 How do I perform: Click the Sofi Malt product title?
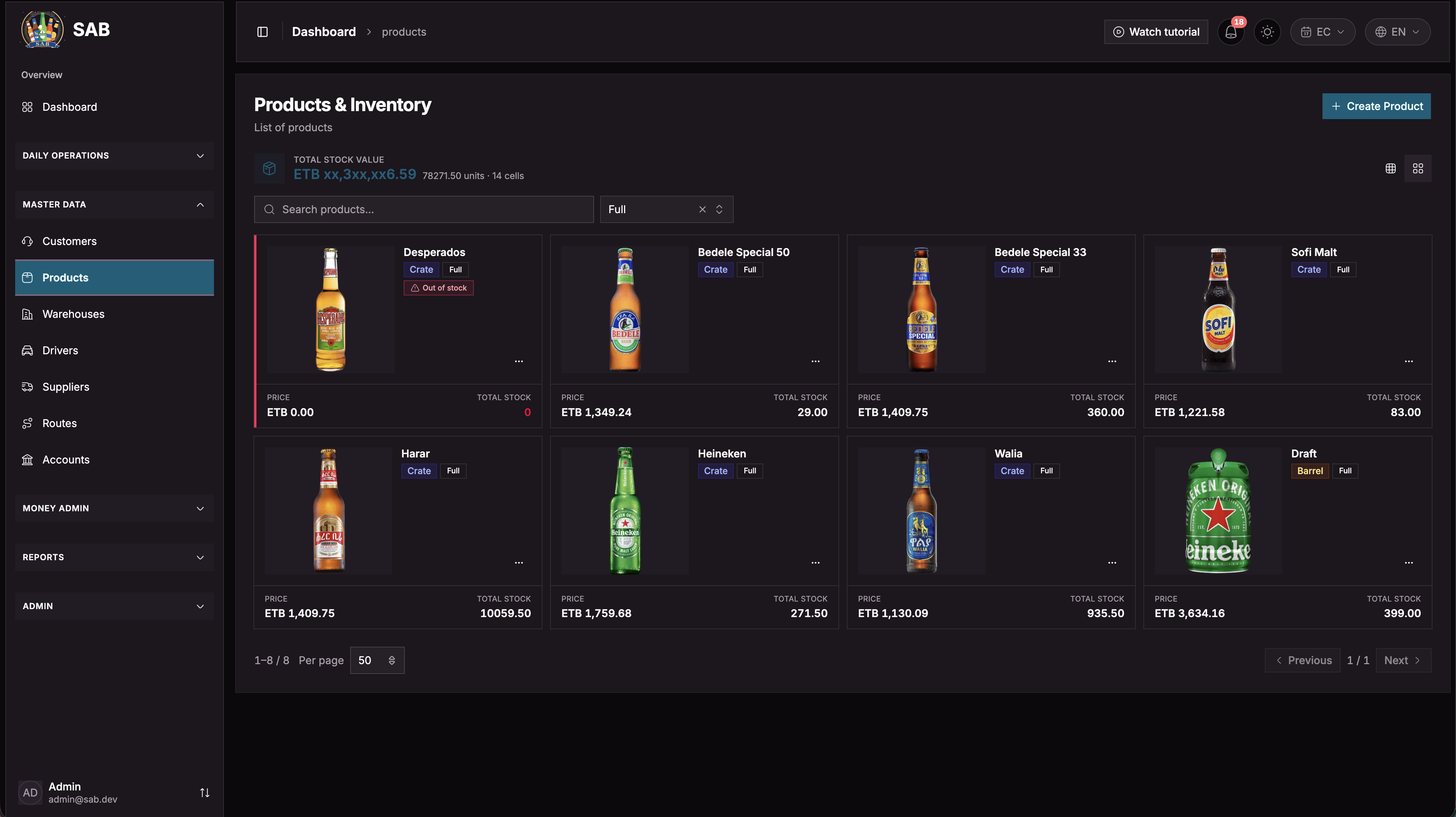click(1314, 252)
